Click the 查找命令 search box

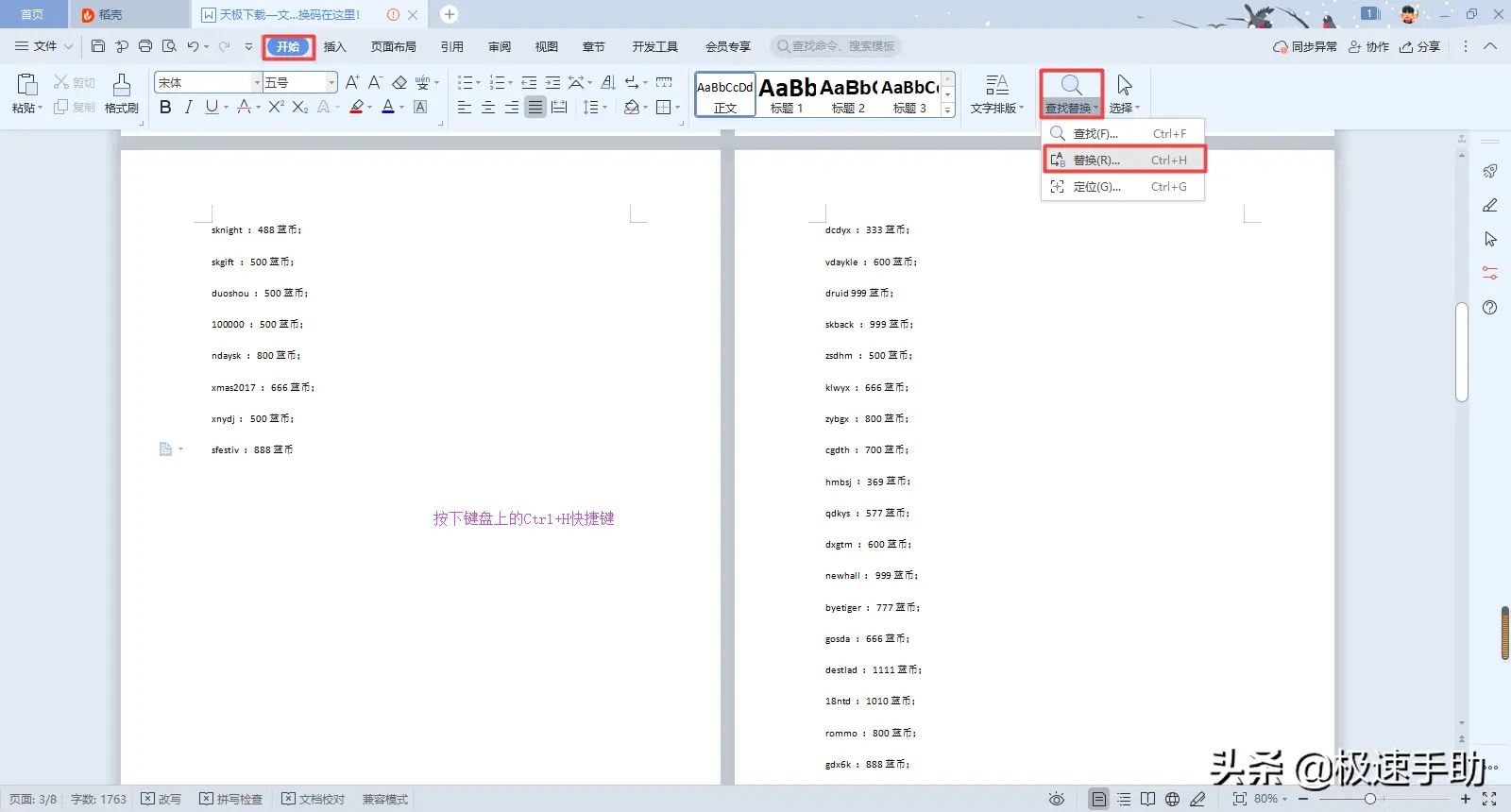point(837,46)
